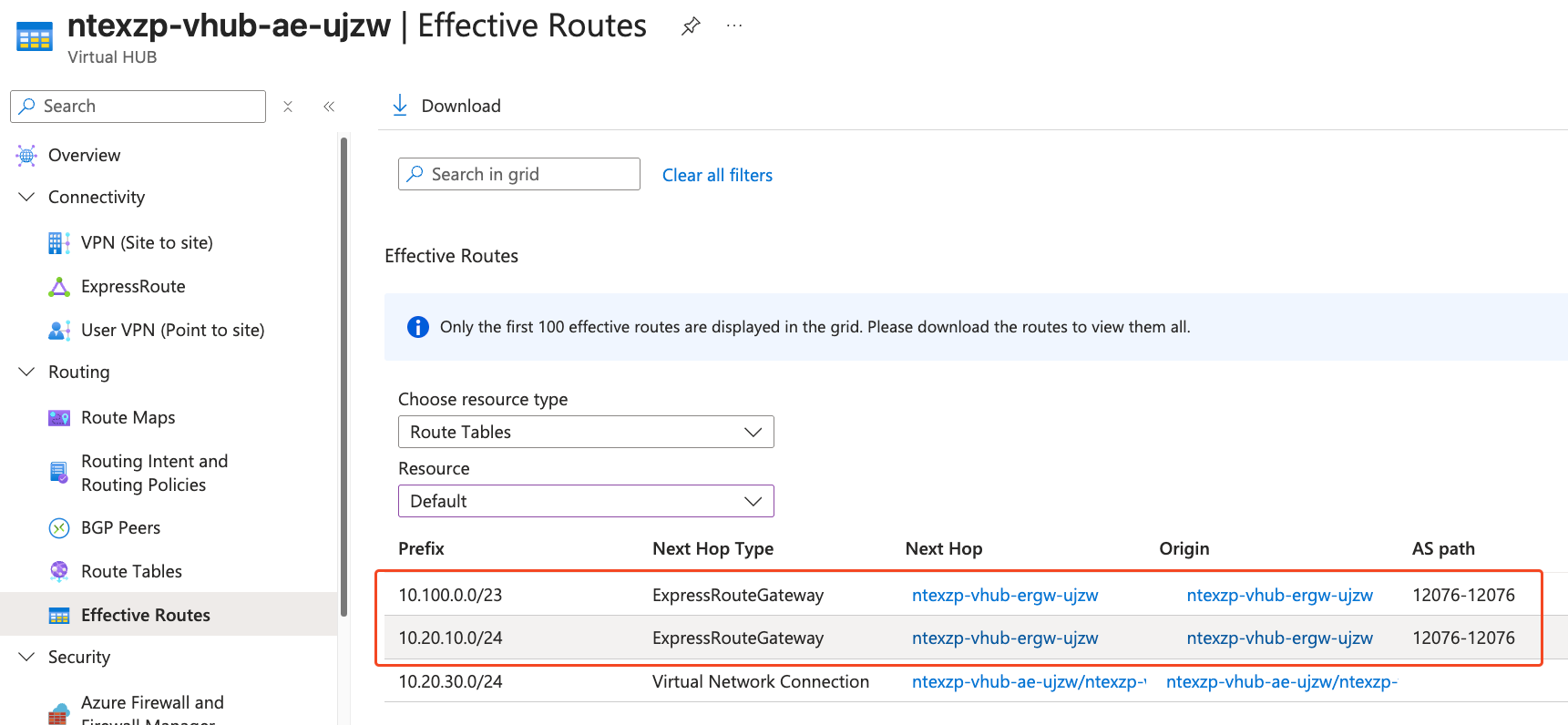Open the Overview page

84,156
